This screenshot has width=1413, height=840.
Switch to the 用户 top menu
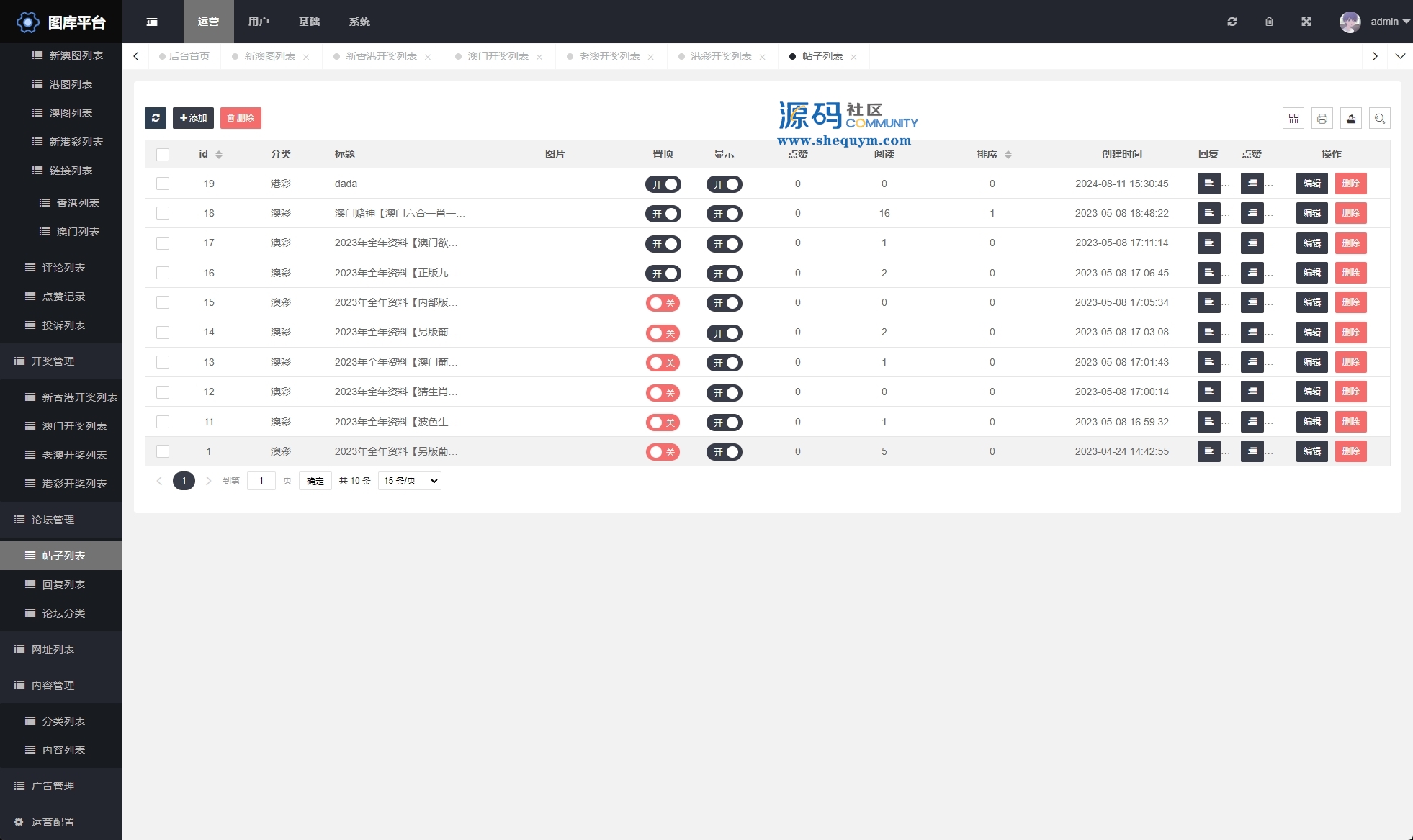pos(259,22)
